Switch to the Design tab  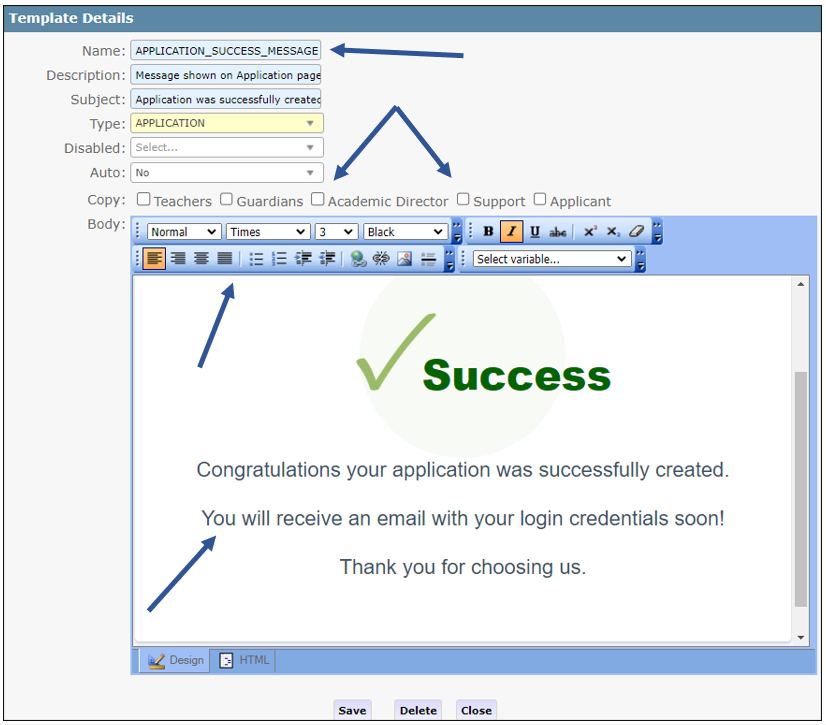(x=176, y=661)
